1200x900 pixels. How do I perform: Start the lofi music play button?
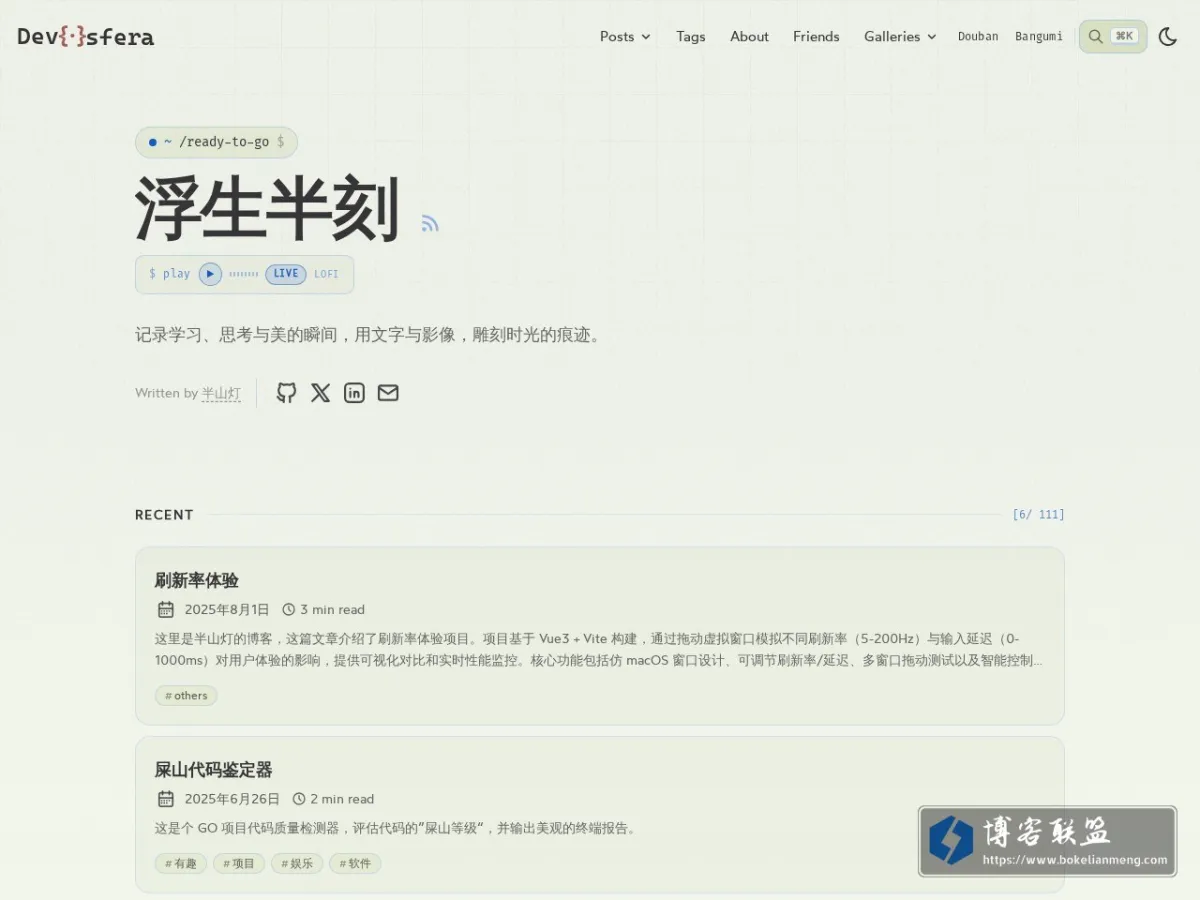coord(210,274)
